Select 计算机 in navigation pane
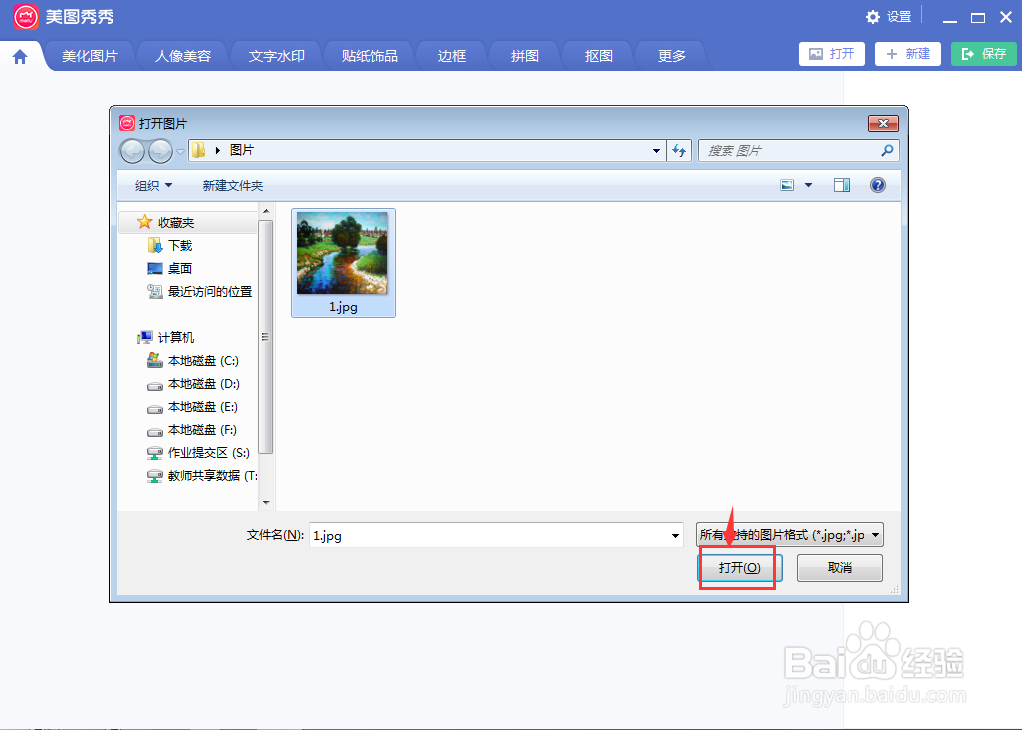 click(166, 338)
